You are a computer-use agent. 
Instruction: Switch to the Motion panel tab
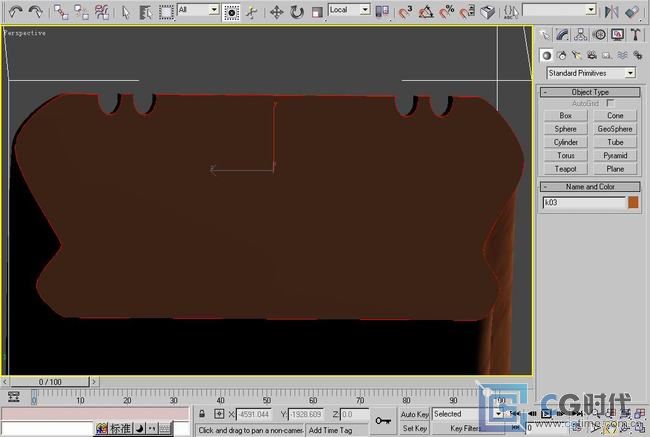point(599,35)
